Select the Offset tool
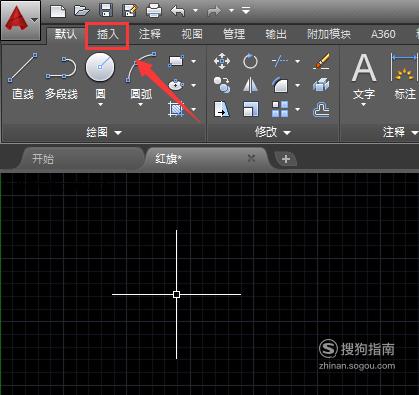 (321, 109)
